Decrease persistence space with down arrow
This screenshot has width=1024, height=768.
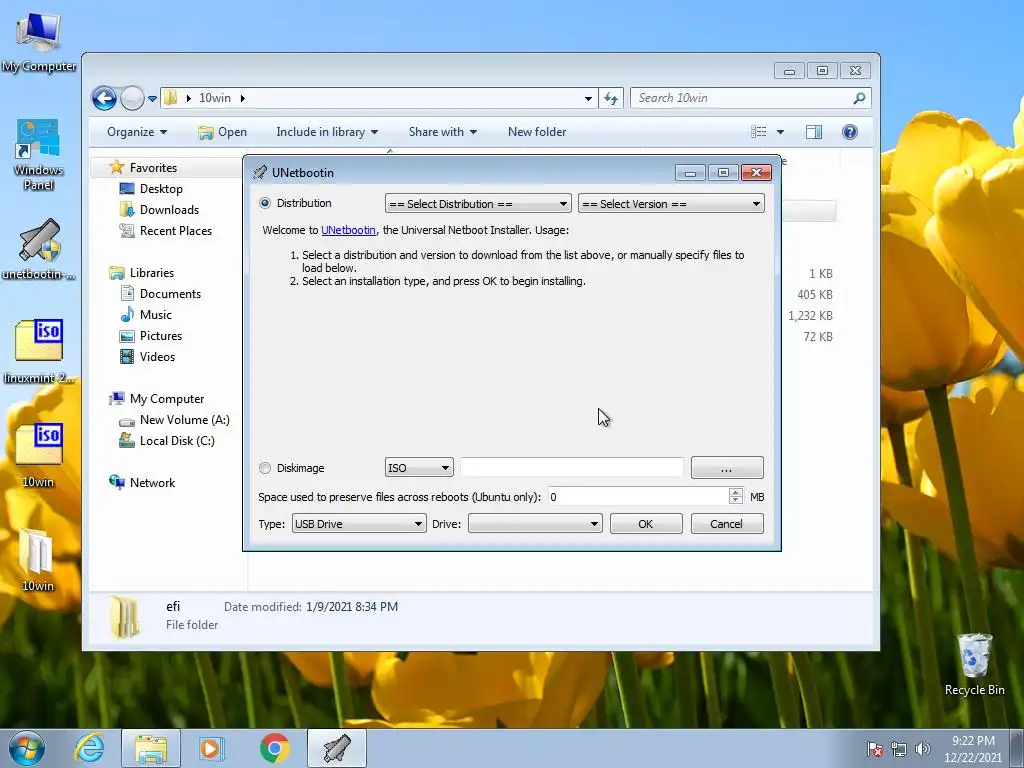(736, 501)
